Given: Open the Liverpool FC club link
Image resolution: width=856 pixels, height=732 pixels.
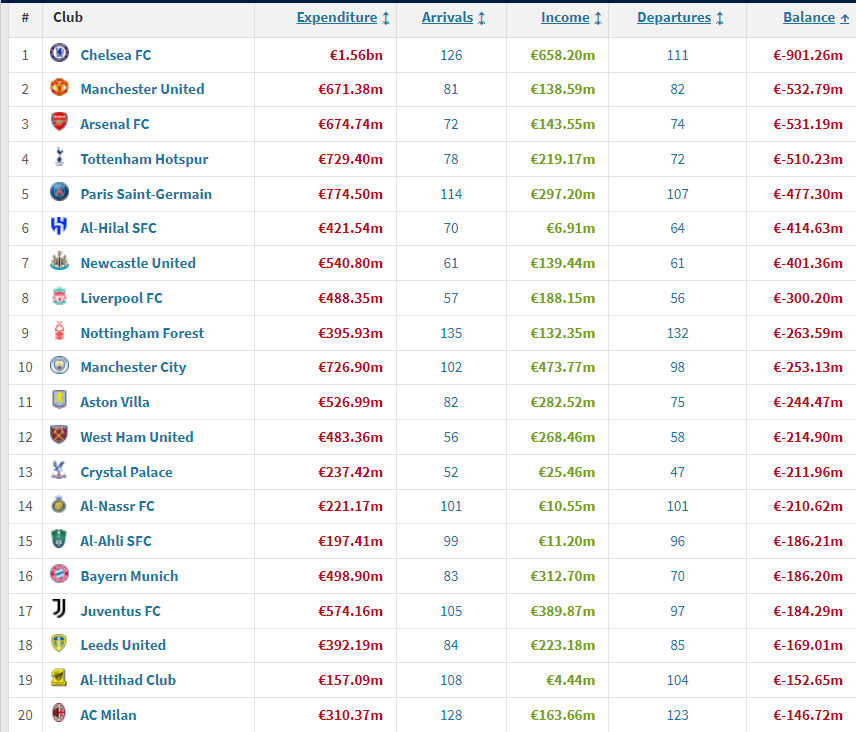Looking at the screenshot, I should (x=122, y=297).
